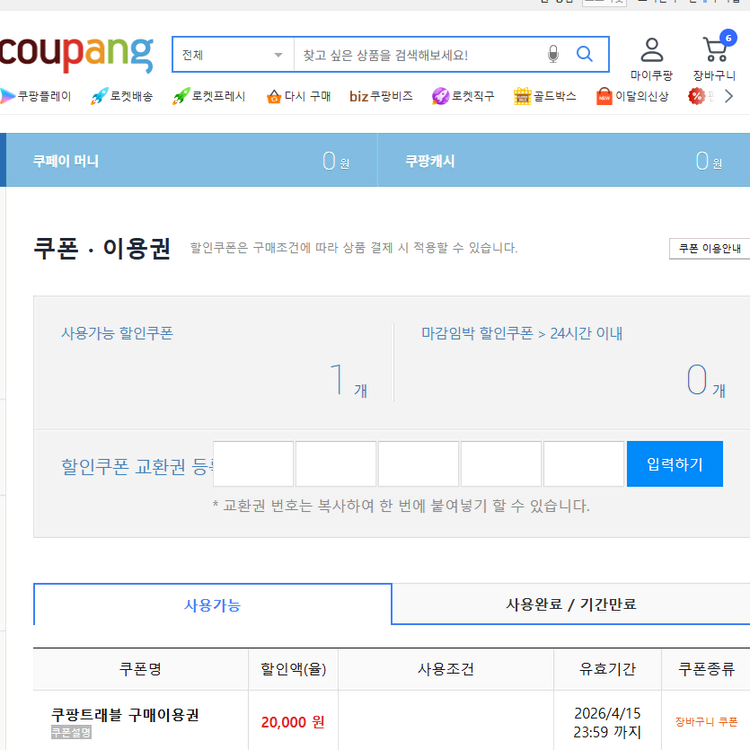This screenshot has height=750, width=750.
Task: Go to 로켓배송 rocket delivery
Action: pyautogui.click(x=122, y=96)
